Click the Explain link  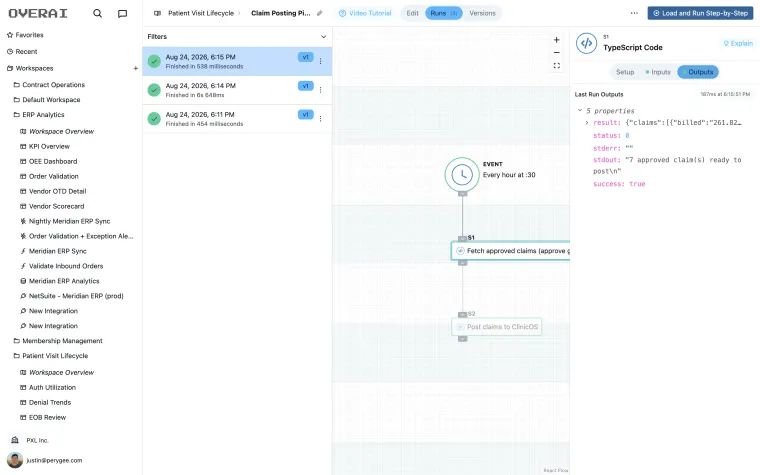[738, 43]
